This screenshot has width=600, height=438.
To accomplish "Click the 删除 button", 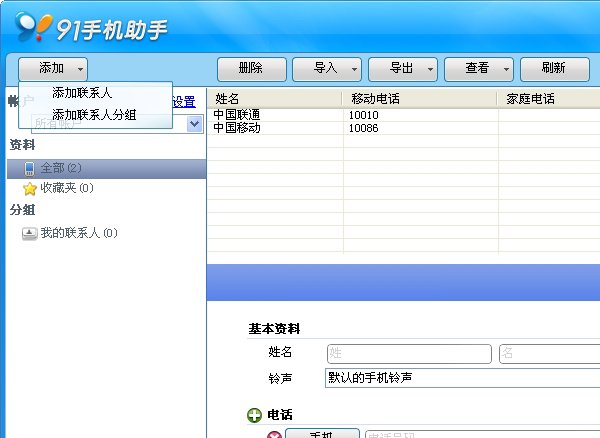I will tap(251, 69).
